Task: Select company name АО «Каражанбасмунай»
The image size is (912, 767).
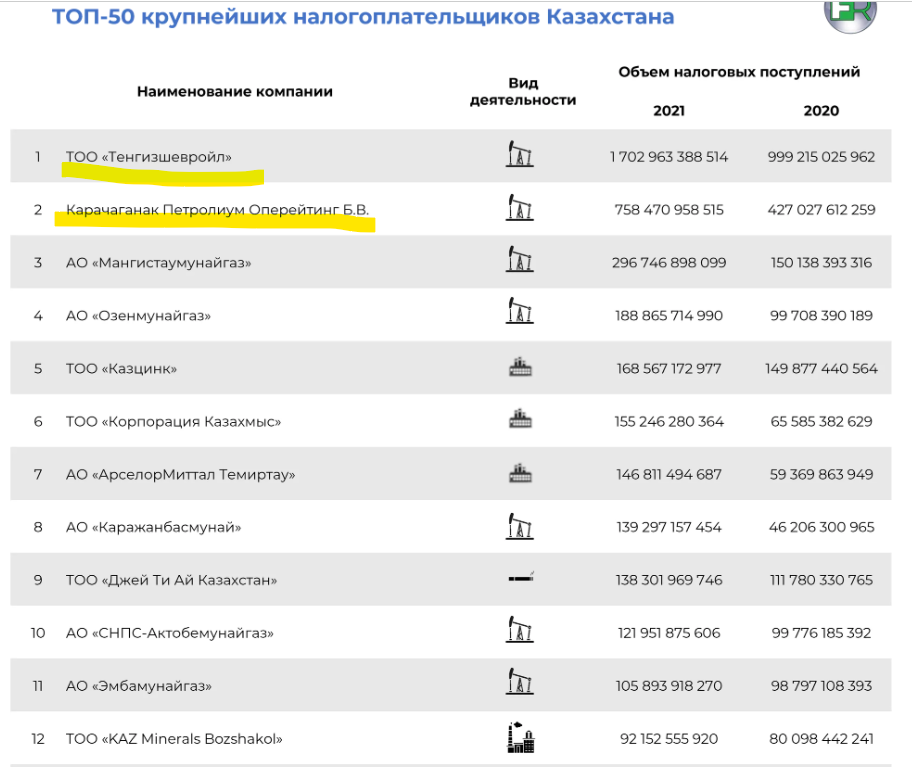Action: pos(154,527)
